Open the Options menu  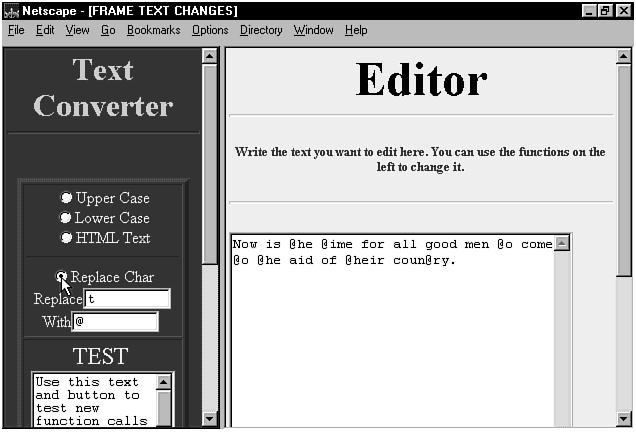click(210, 30)
